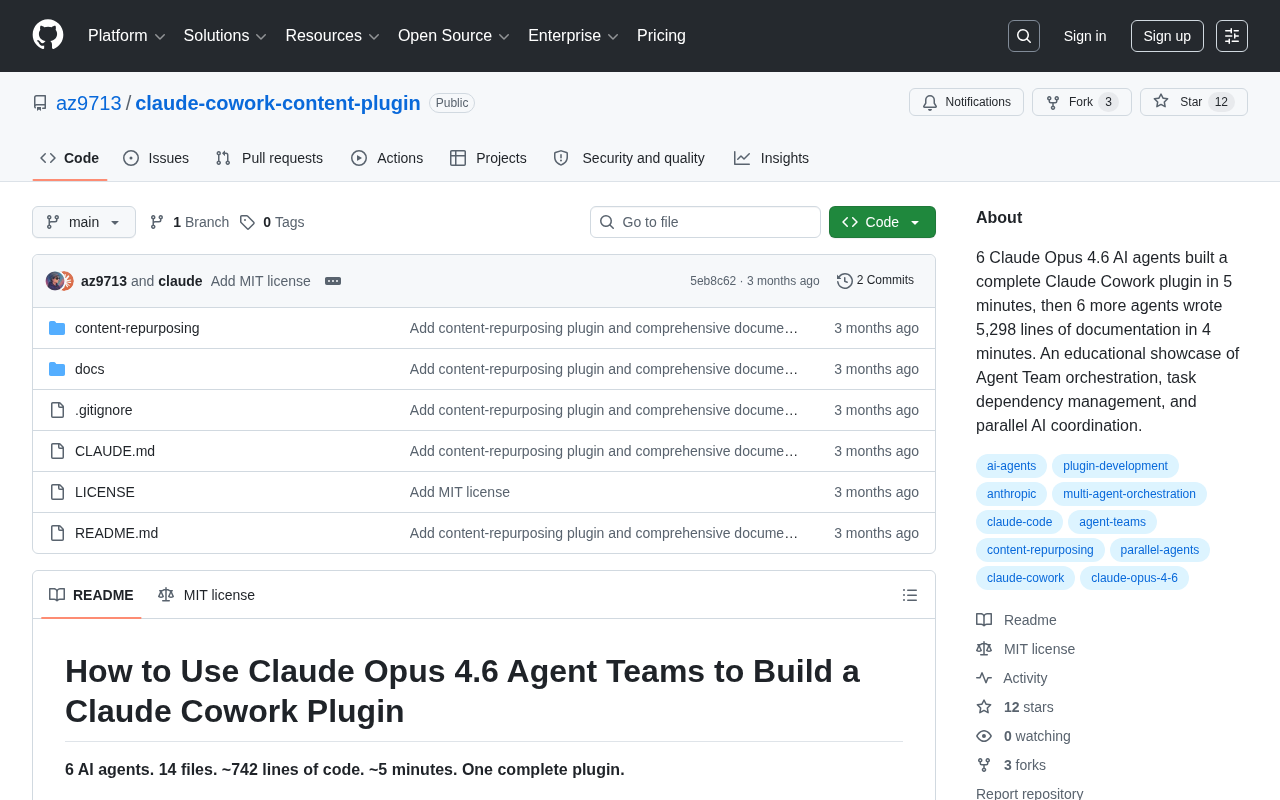This screenshot has height=800, width=1280.
Task: Open the Pricing link
Action: point(661,36)
